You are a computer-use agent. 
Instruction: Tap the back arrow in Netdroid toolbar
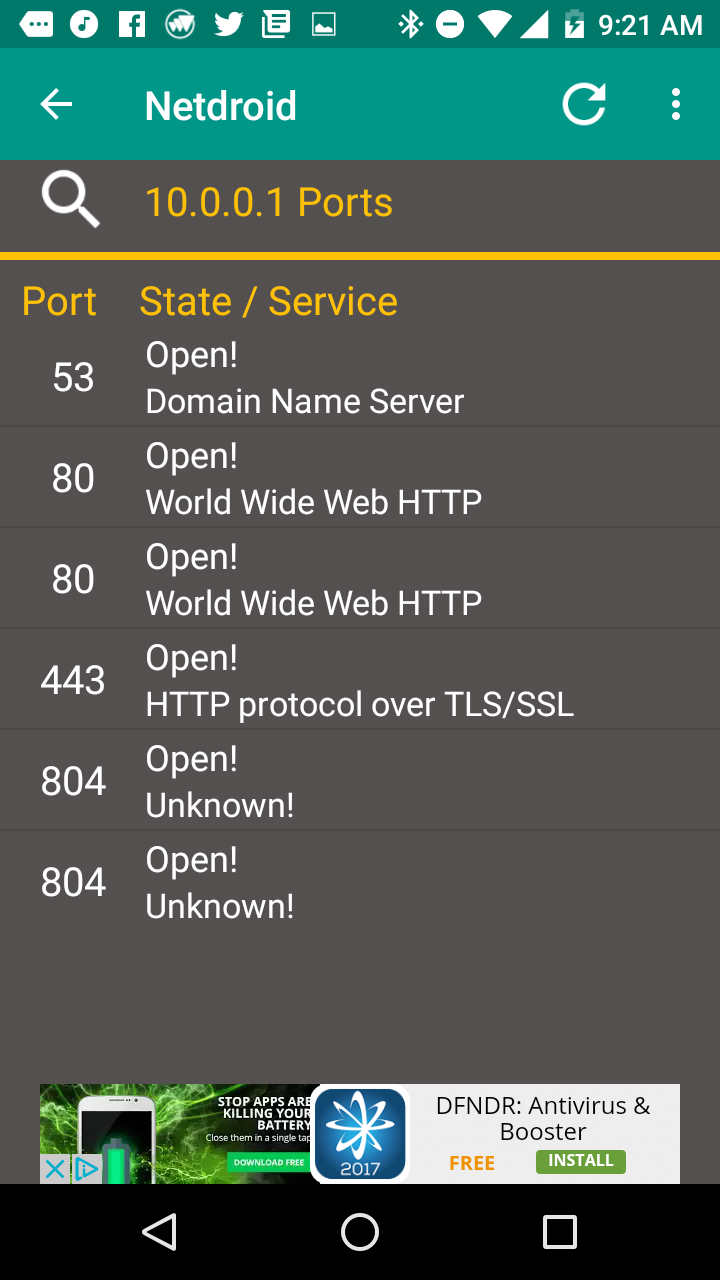coord(56,105)
